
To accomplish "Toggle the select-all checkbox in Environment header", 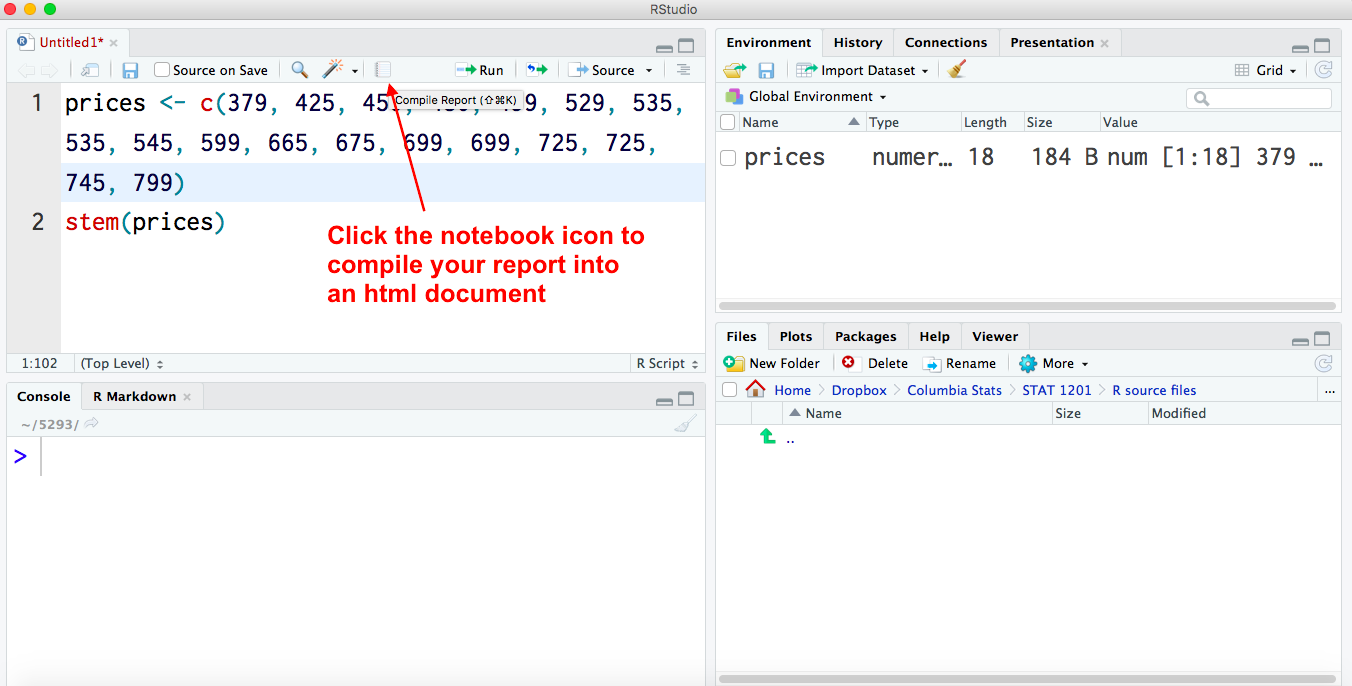I will click(x=727, y=122).
